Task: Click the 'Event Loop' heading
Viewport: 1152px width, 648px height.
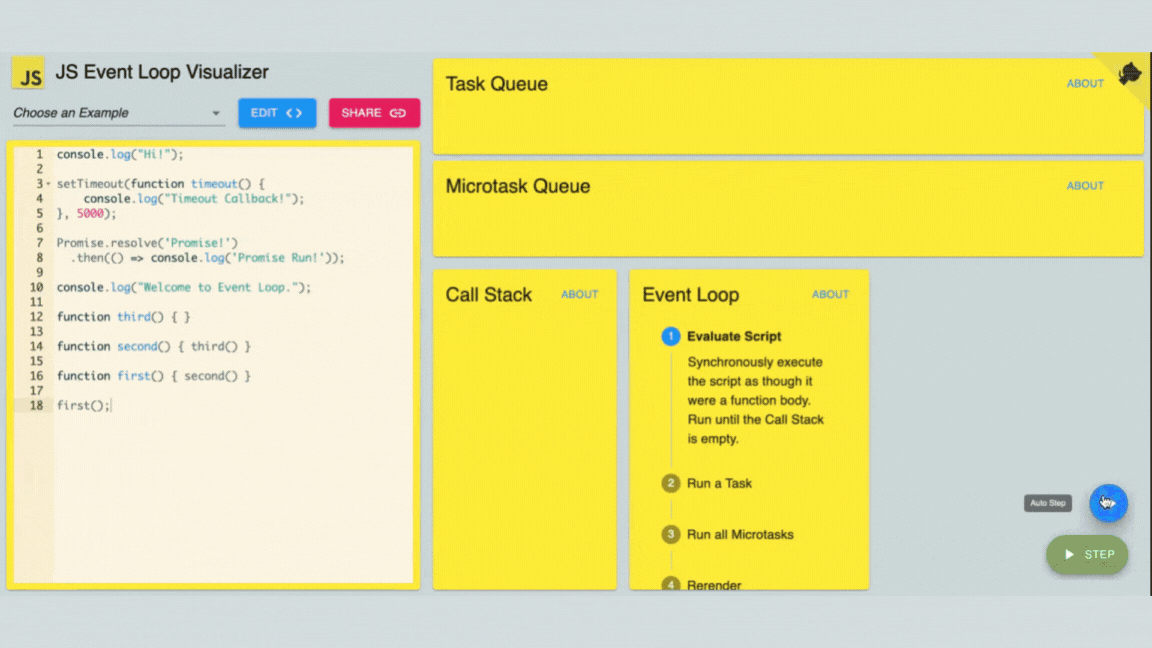Action: [691, 295]
